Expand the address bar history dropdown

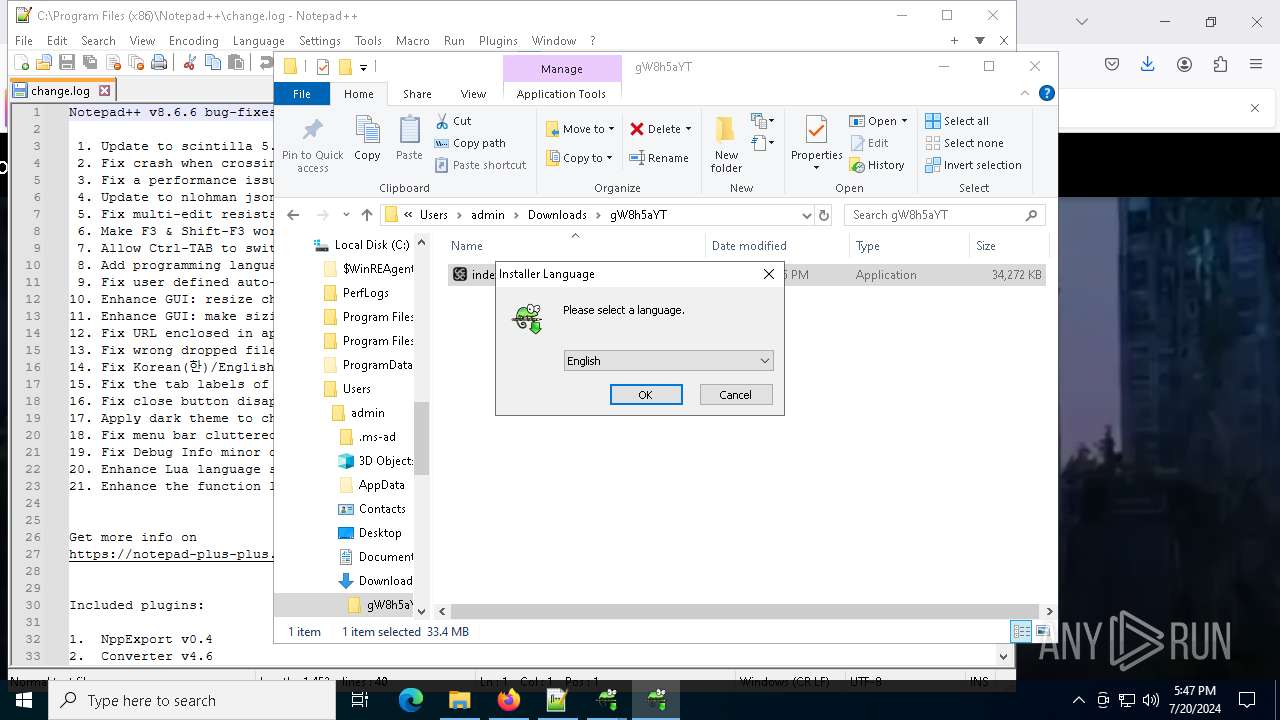click(x=806, y=215)
